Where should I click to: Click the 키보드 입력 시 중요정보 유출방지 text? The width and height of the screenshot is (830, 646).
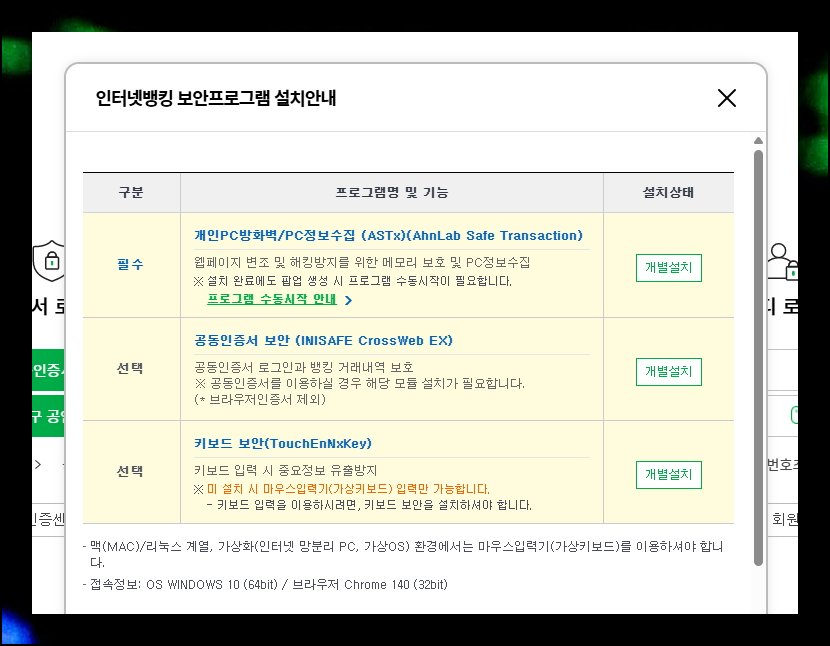(285, 470)
